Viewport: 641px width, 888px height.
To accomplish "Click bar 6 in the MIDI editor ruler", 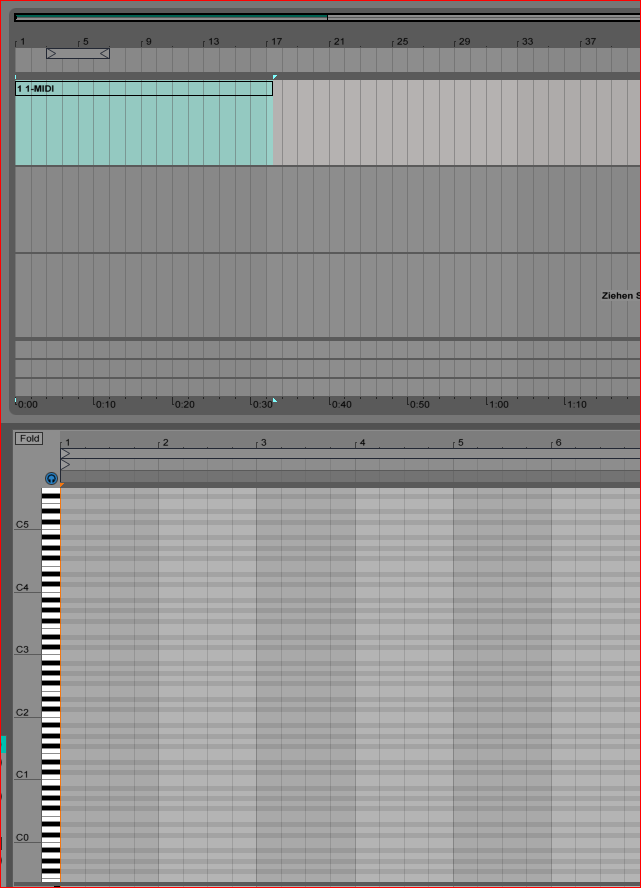I will 558,442.
